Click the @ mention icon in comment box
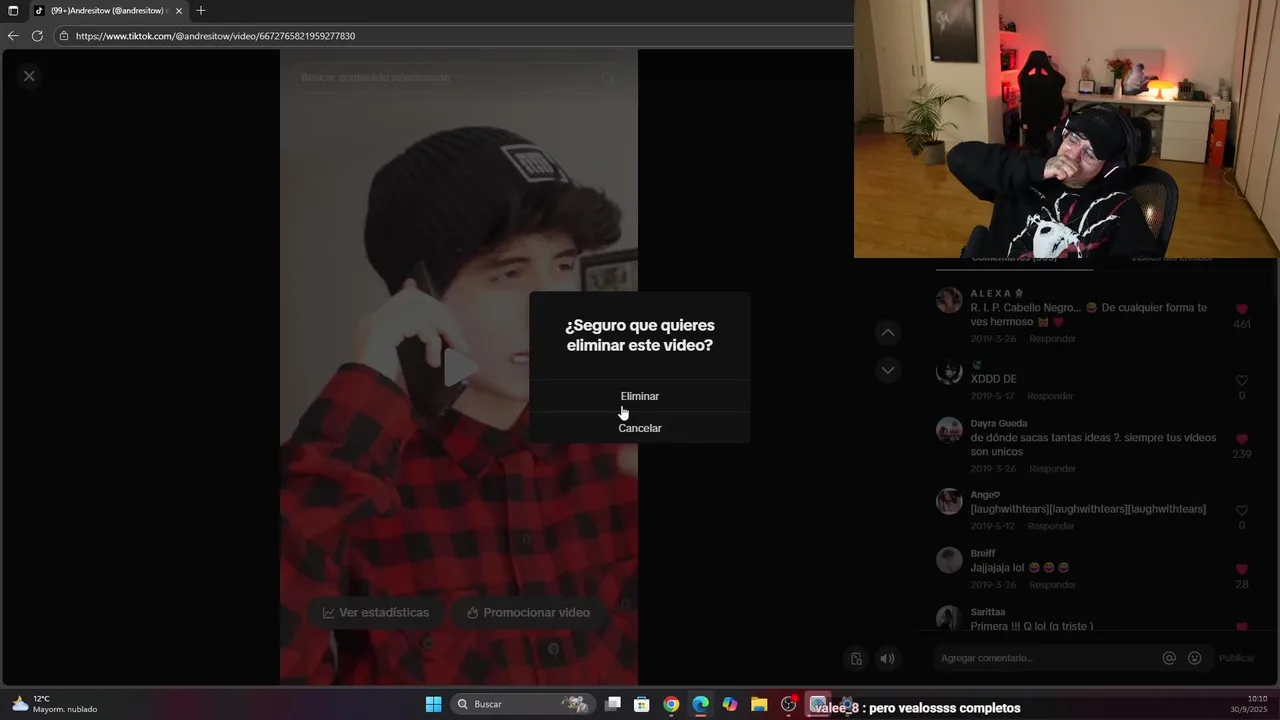This screenshot has width=1280, height=720. click(x=1169, y=658)
